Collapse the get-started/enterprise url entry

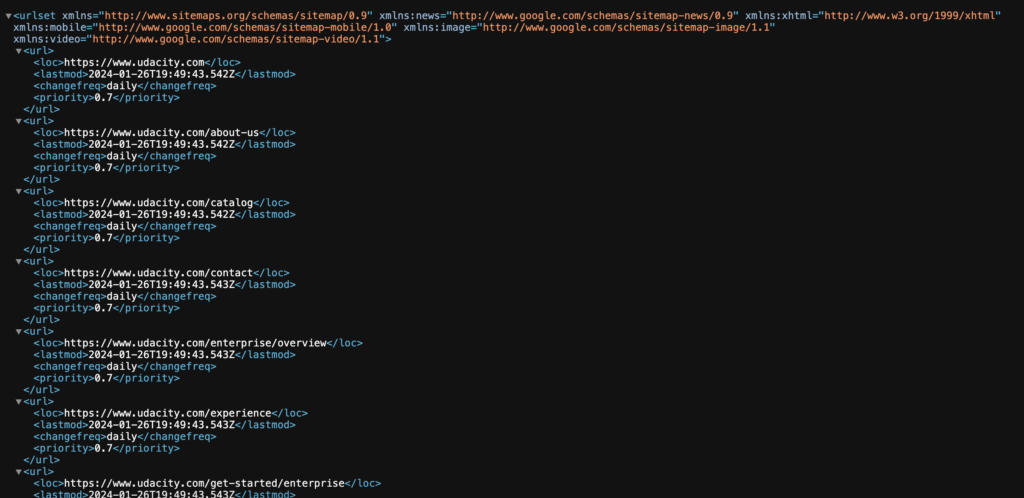pyautogui.click(x=19, y=471)
